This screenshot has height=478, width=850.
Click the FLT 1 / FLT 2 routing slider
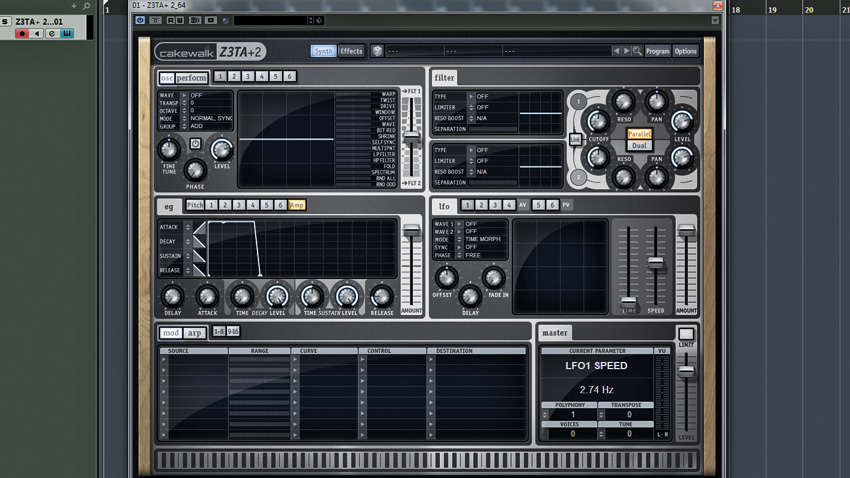(x=412, y=137)
